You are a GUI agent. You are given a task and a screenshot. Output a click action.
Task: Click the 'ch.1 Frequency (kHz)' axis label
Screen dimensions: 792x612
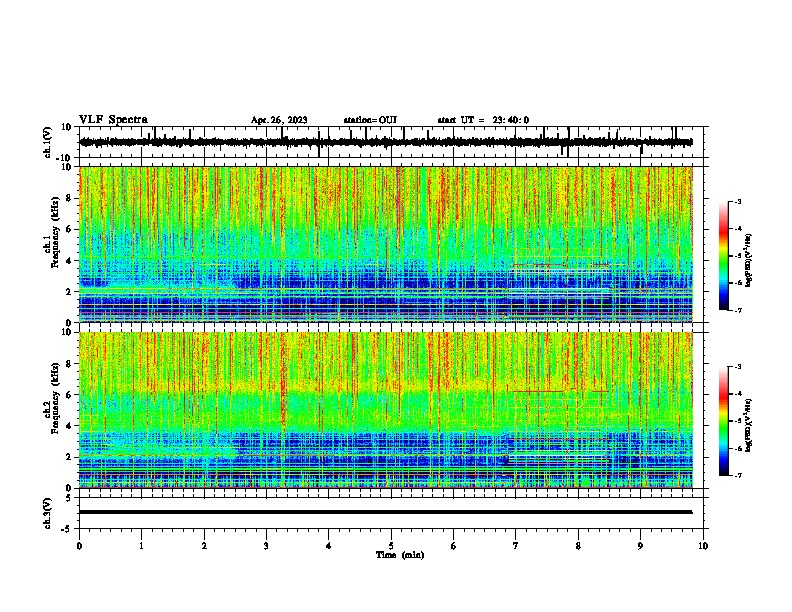click(x=51, y=232)
